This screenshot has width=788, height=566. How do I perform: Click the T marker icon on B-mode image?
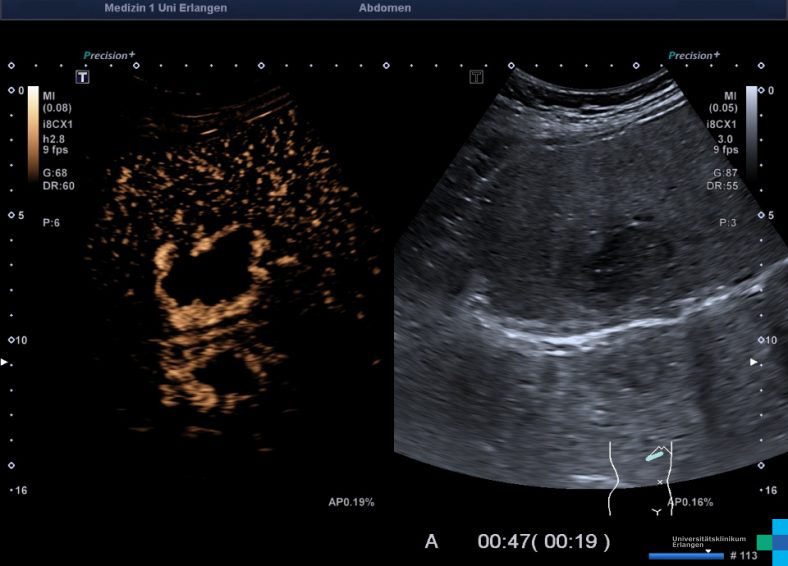tap(476, 76)
